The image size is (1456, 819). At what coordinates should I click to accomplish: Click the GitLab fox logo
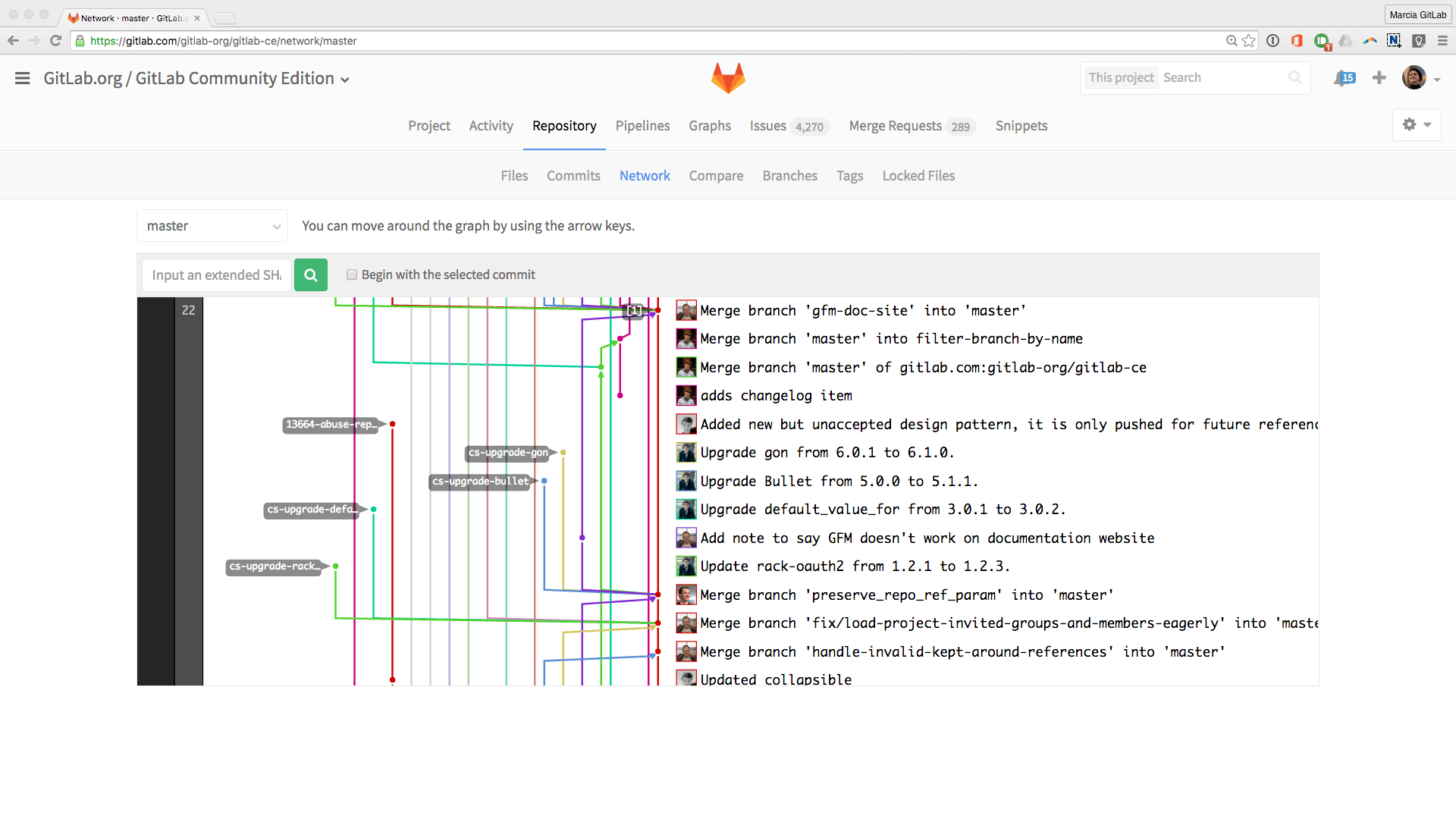point(728,78)
